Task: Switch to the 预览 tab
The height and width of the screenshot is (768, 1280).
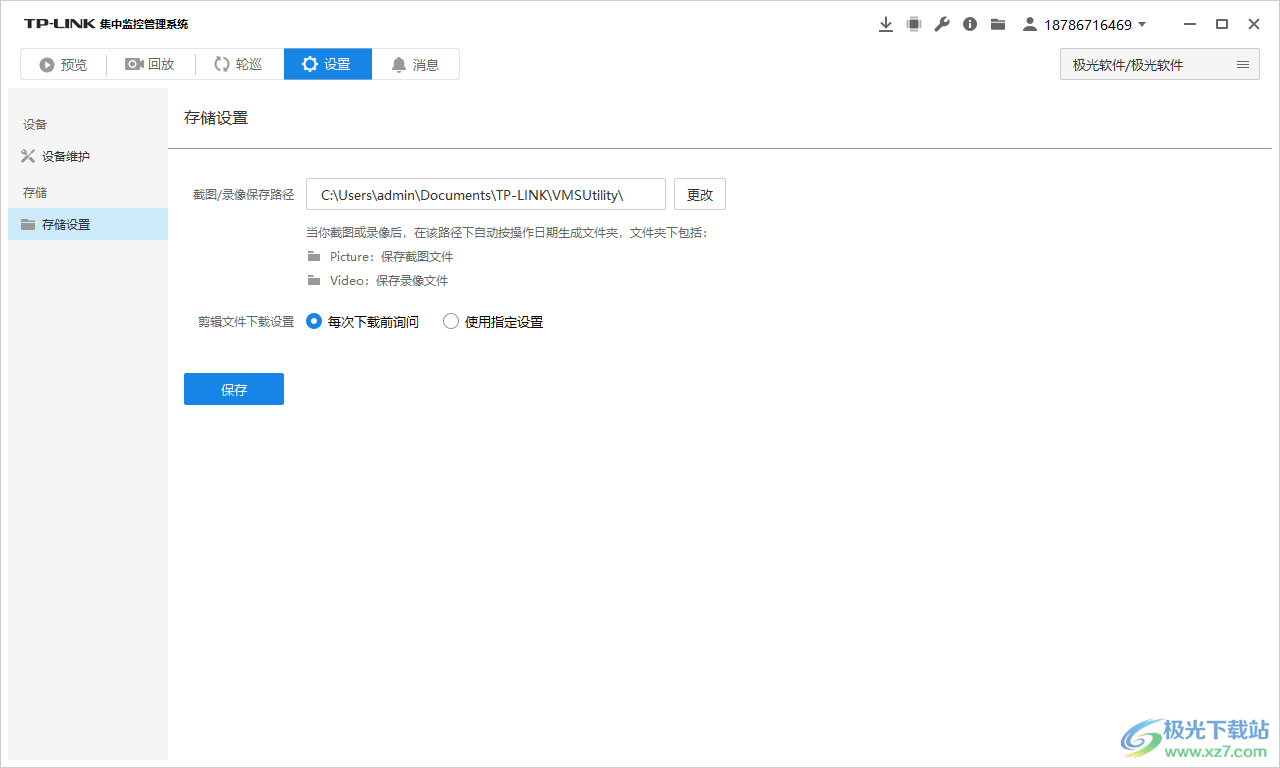Action: pos(62,63)
